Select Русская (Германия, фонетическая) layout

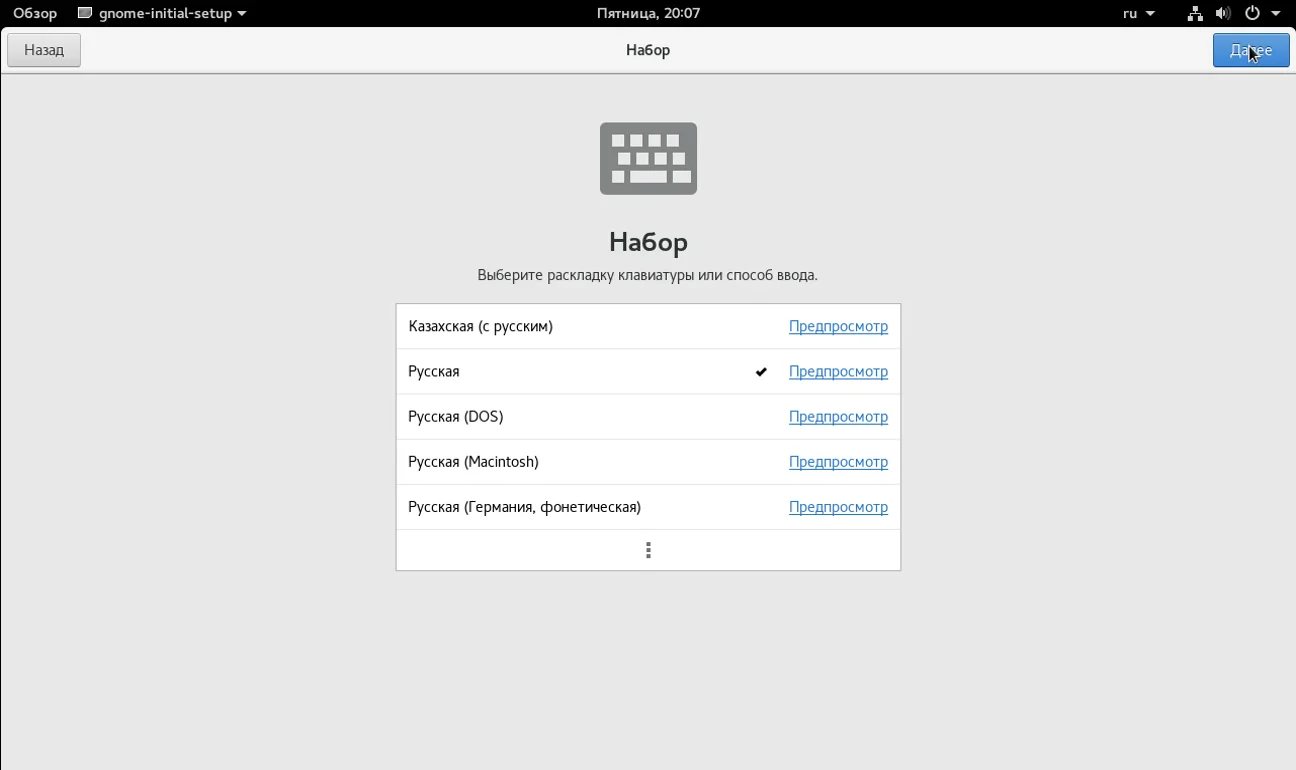coord(524,507)
